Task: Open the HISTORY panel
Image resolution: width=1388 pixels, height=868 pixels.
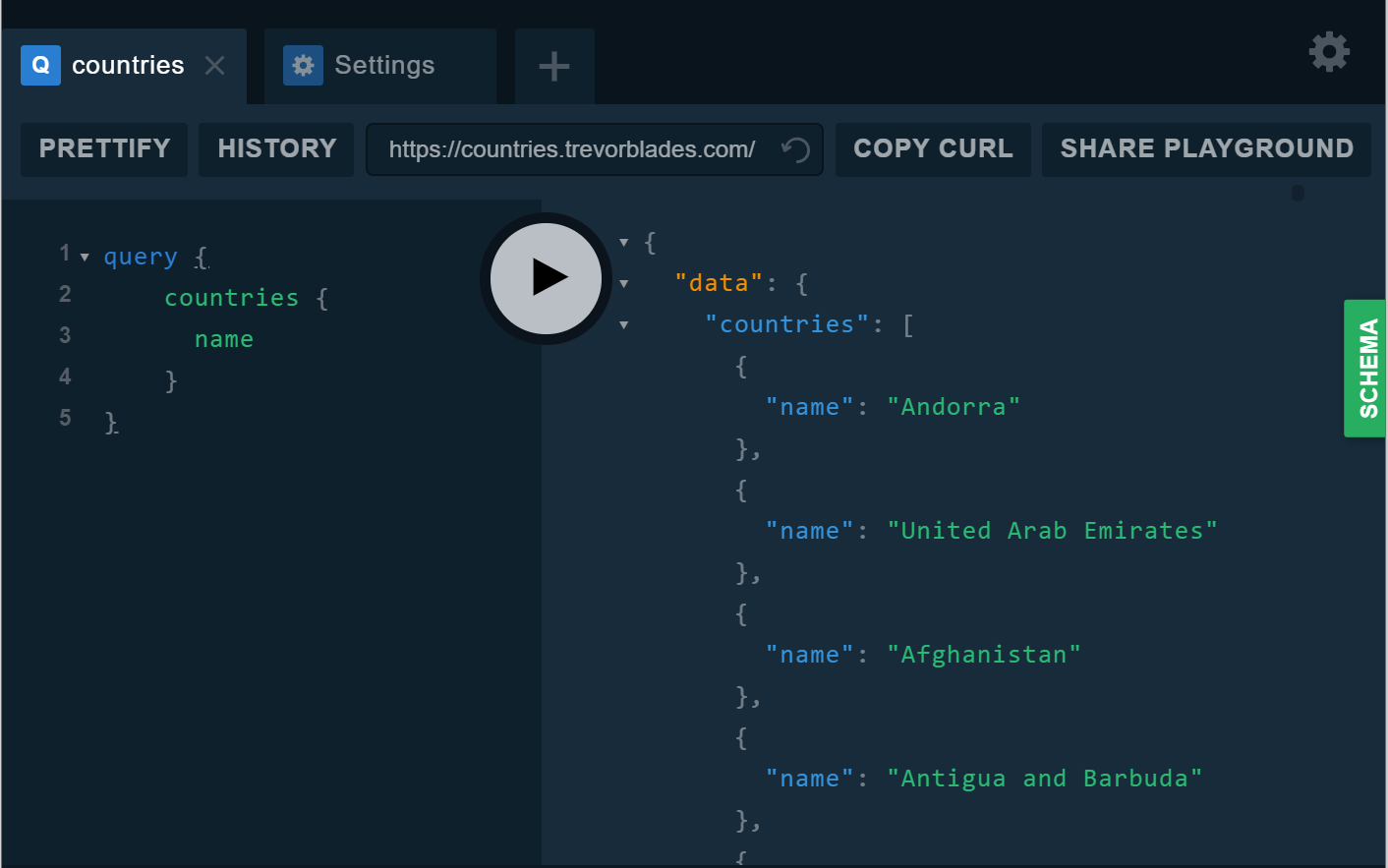Action: [x=276, y=149]
